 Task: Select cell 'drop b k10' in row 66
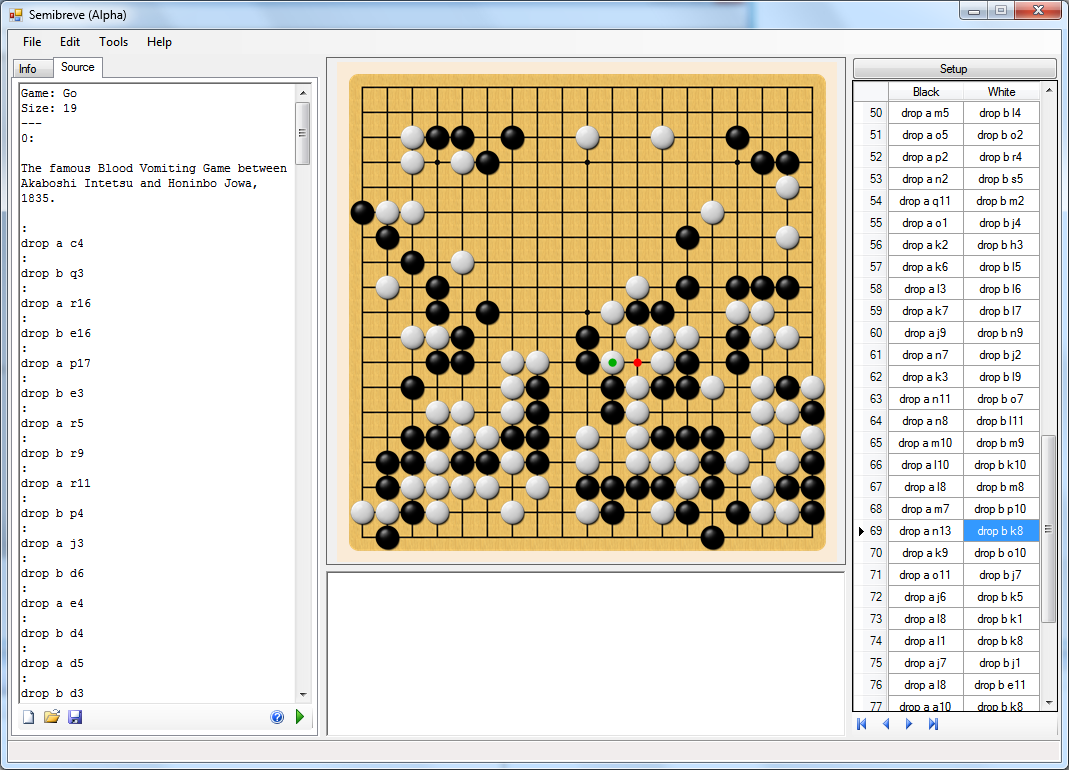pyautogui.click(x=1000, y=464)
